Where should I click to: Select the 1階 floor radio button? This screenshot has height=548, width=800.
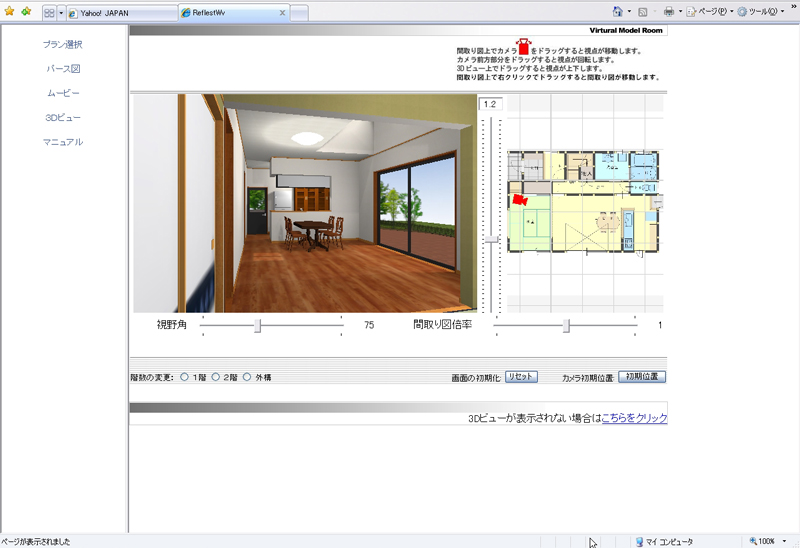point(185,377)
